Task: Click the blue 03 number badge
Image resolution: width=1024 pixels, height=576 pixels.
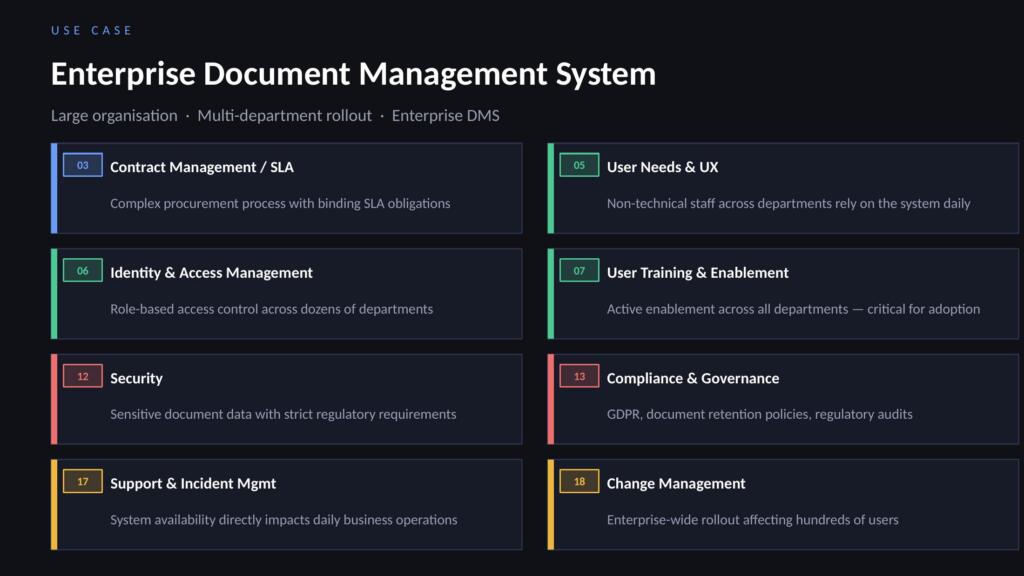Action: (82, 166)
